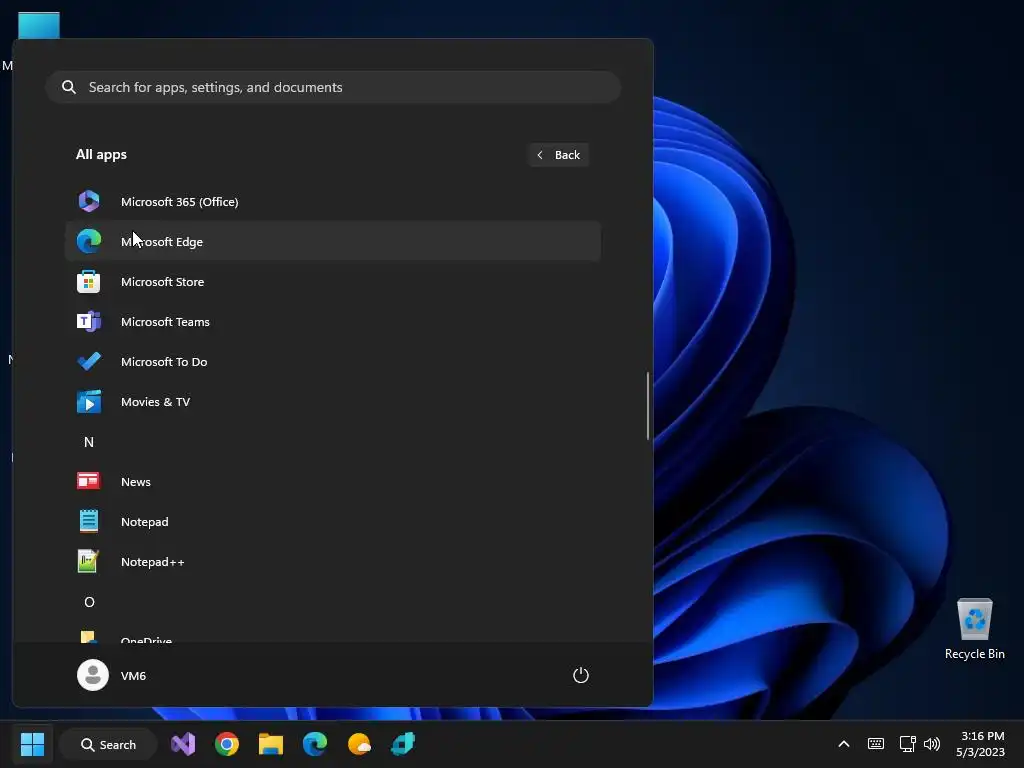Image resolution: width=1024 pixels, height=768 pixels.
Task: Launch the Notepad icon
Action: point(89,521)
